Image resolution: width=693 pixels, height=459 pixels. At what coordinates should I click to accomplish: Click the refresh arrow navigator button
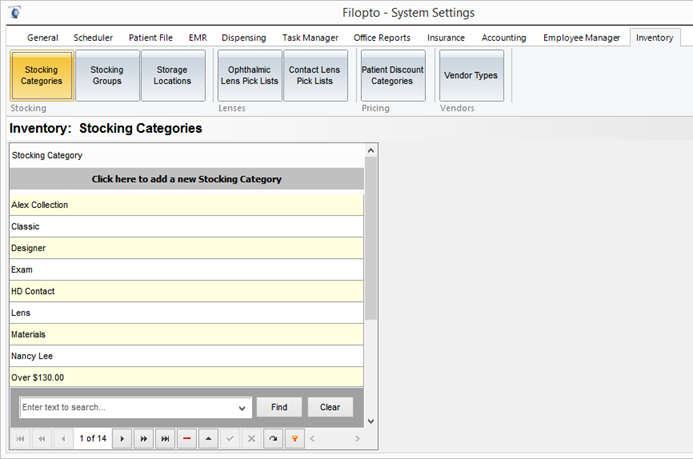273,439
